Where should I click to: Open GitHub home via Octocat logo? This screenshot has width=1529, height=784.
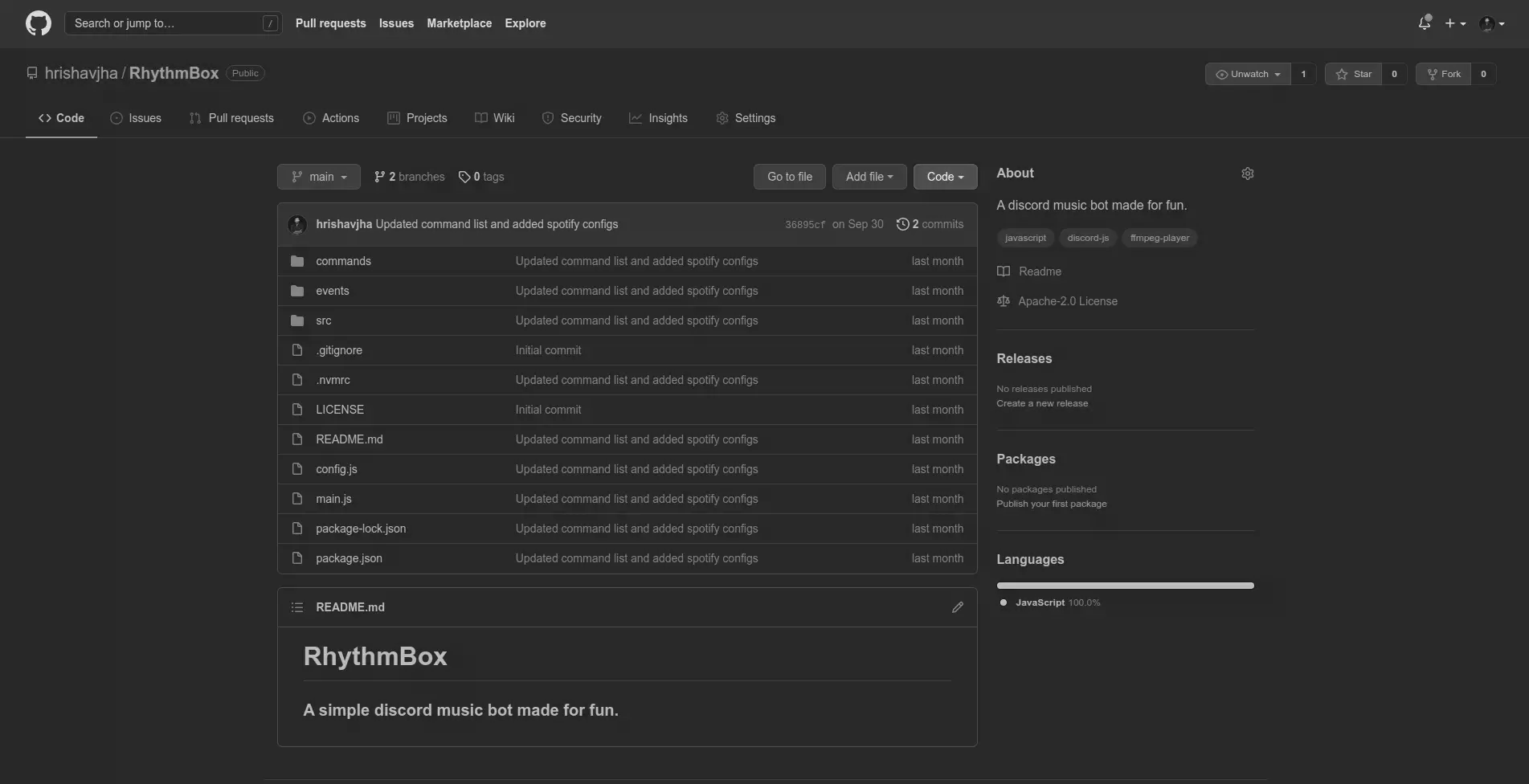point(39,23)
